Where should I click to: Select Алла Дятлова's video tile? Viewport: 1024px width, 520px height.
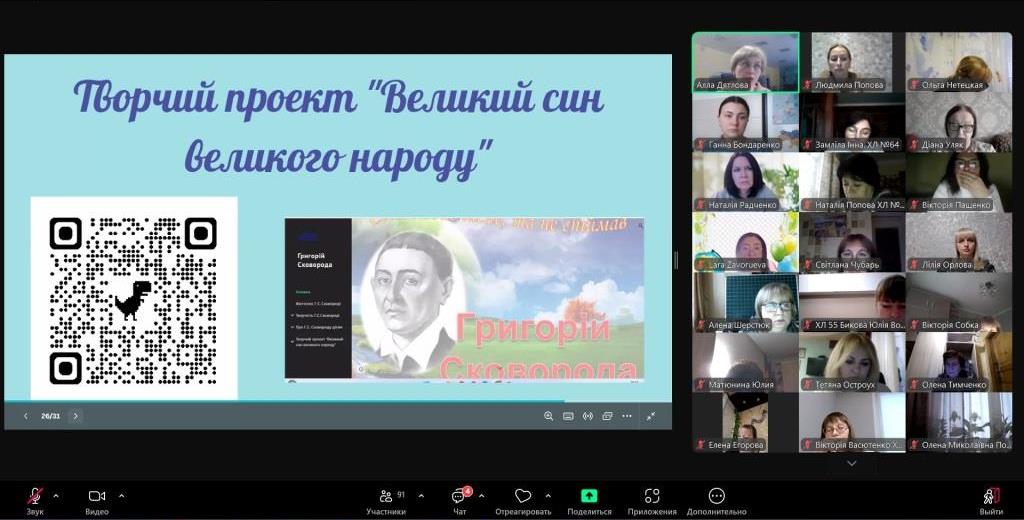click(745, 62)
